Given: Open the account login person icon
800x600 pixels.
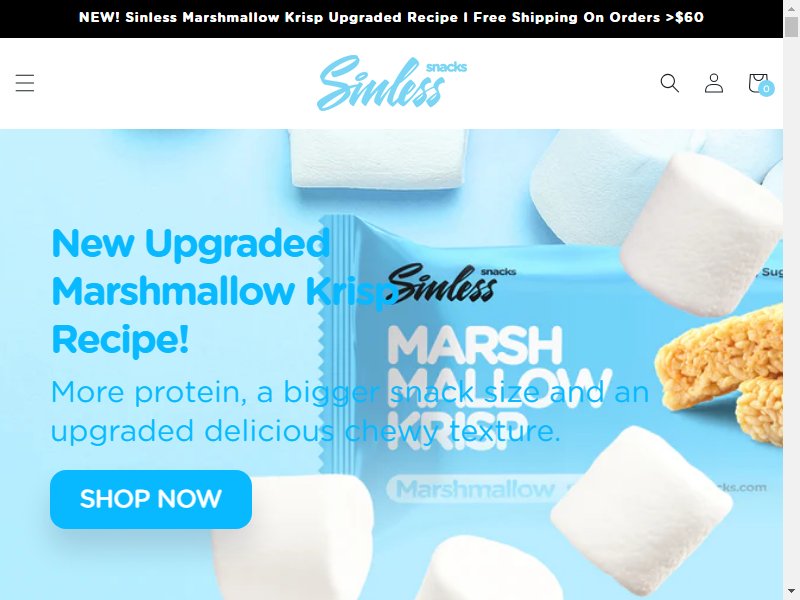Looking at the screenshot, I should pyautogui.click(x=714, y=83).
